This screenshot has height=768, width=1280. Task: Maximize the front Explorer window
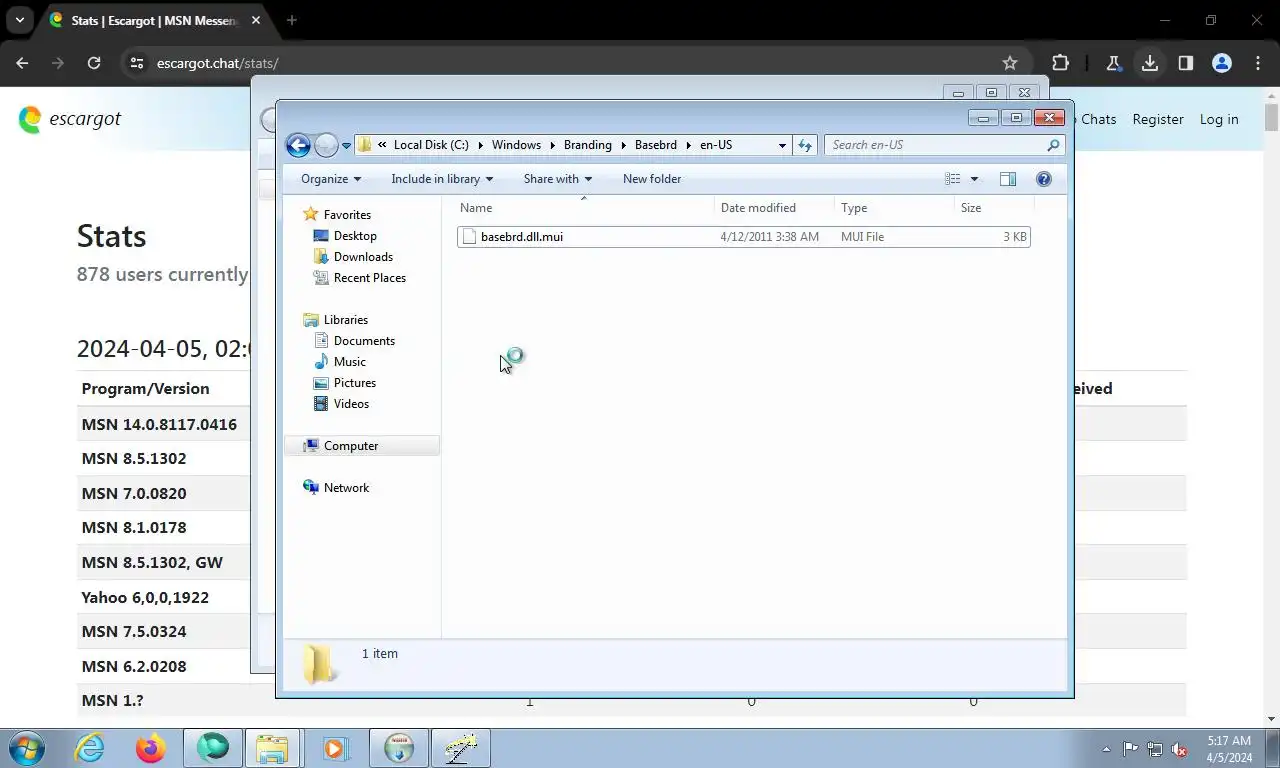point(1016,118)
